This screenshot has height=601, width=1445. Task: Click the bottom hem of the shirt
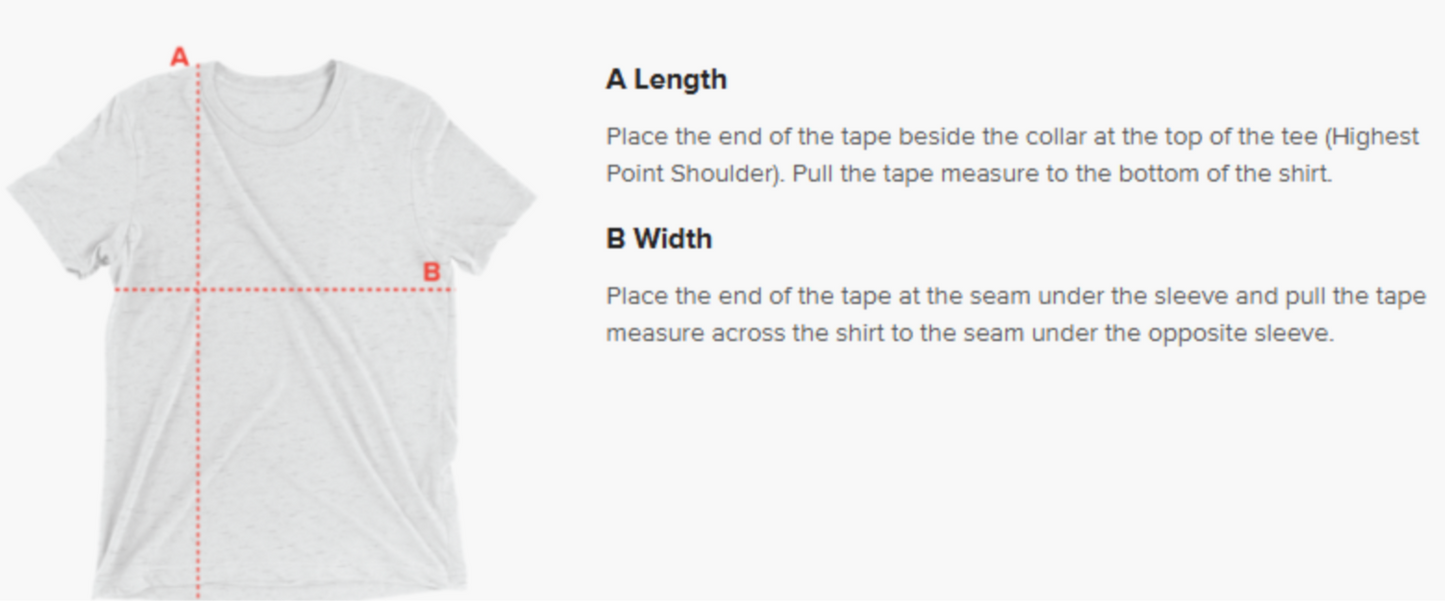pyautogui.click(x=280, y=585)
